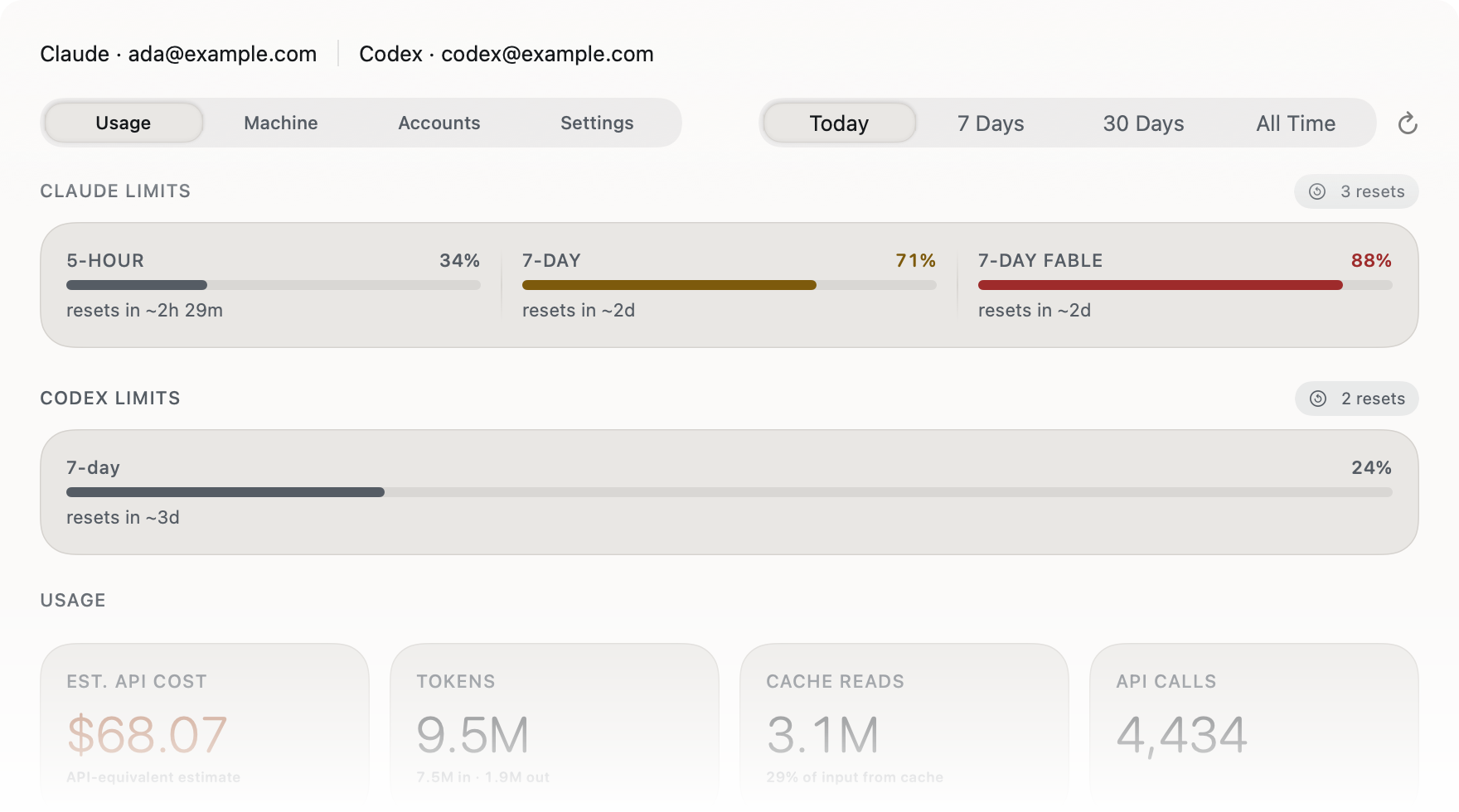The width and height of the screenshot is (1459, 812).
Task: Open the Machine tab
Action: click(281, 123)
